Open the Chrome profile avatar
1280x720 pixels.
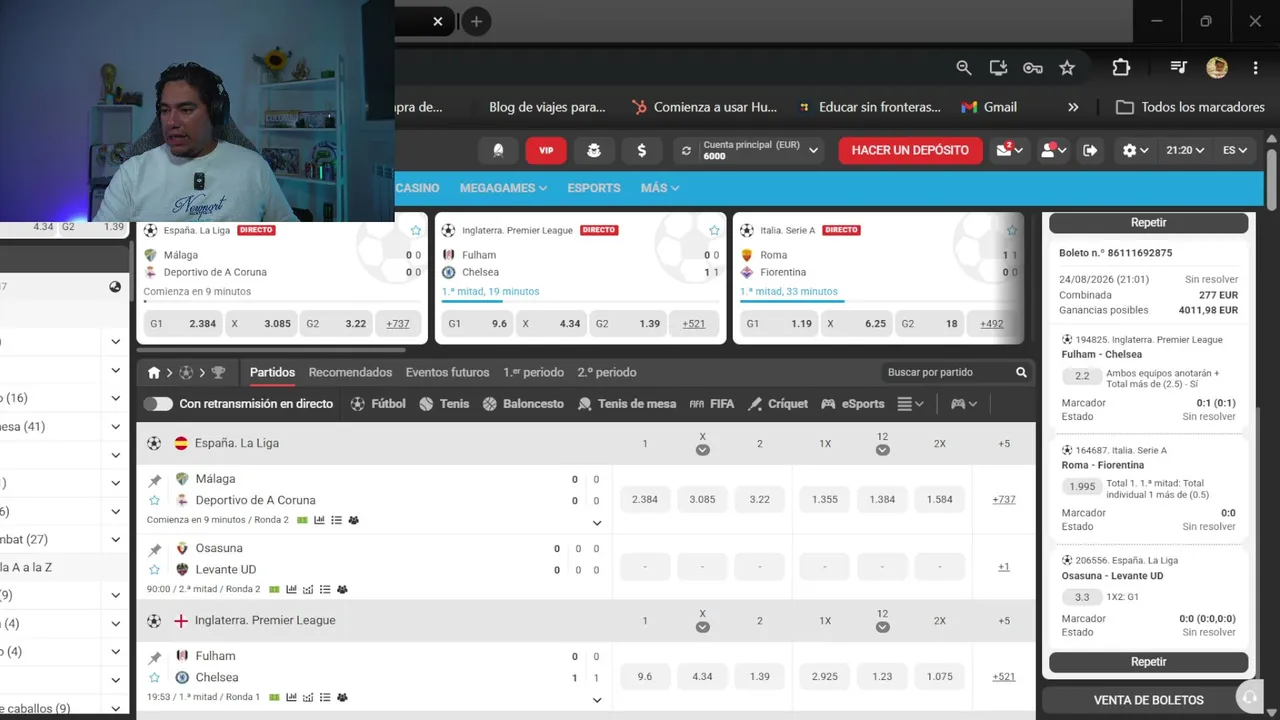point(1217,68)
